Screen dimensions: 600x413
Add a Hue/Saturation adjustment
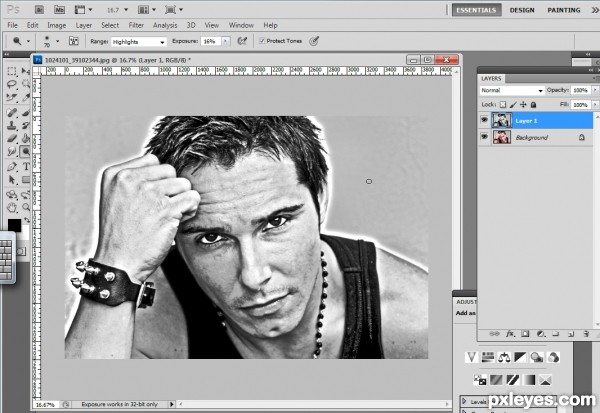488,357
